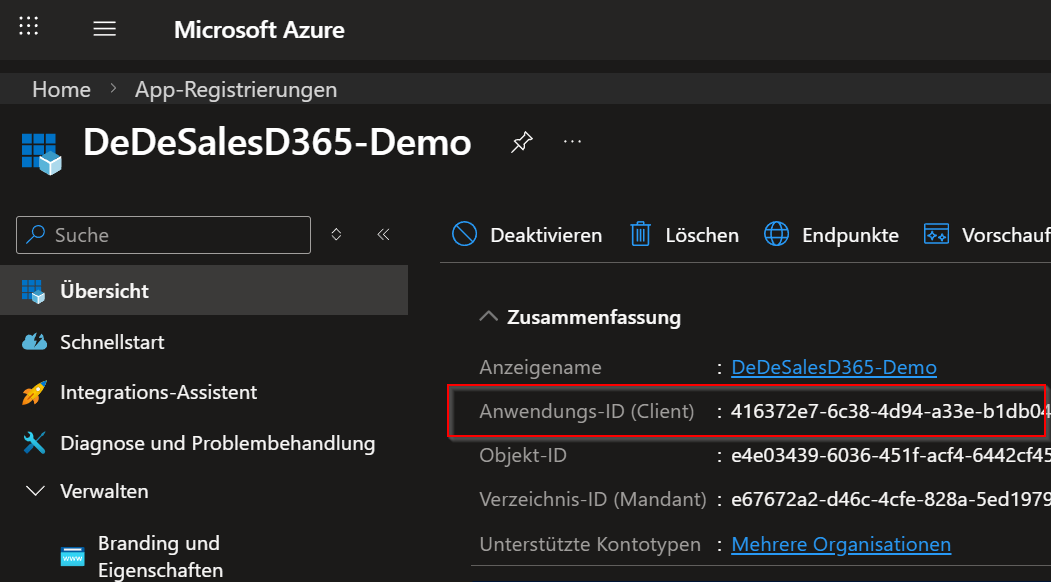The height and width of the screenshot is (582, 1051).
Task: Click the Diagnose wrench icon
Action: coord(34,443)
